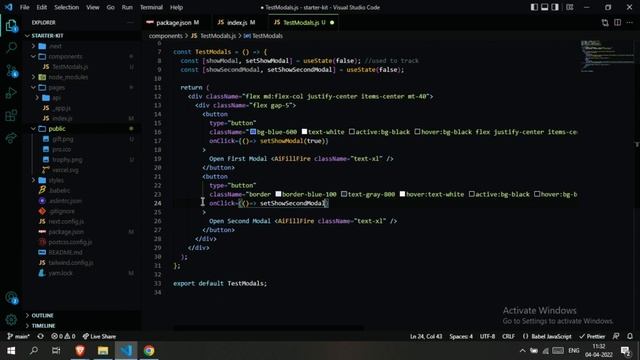Click UTF-8 encoding status item
This screenshot has height=360, width=640.
[x=487, y=336]
